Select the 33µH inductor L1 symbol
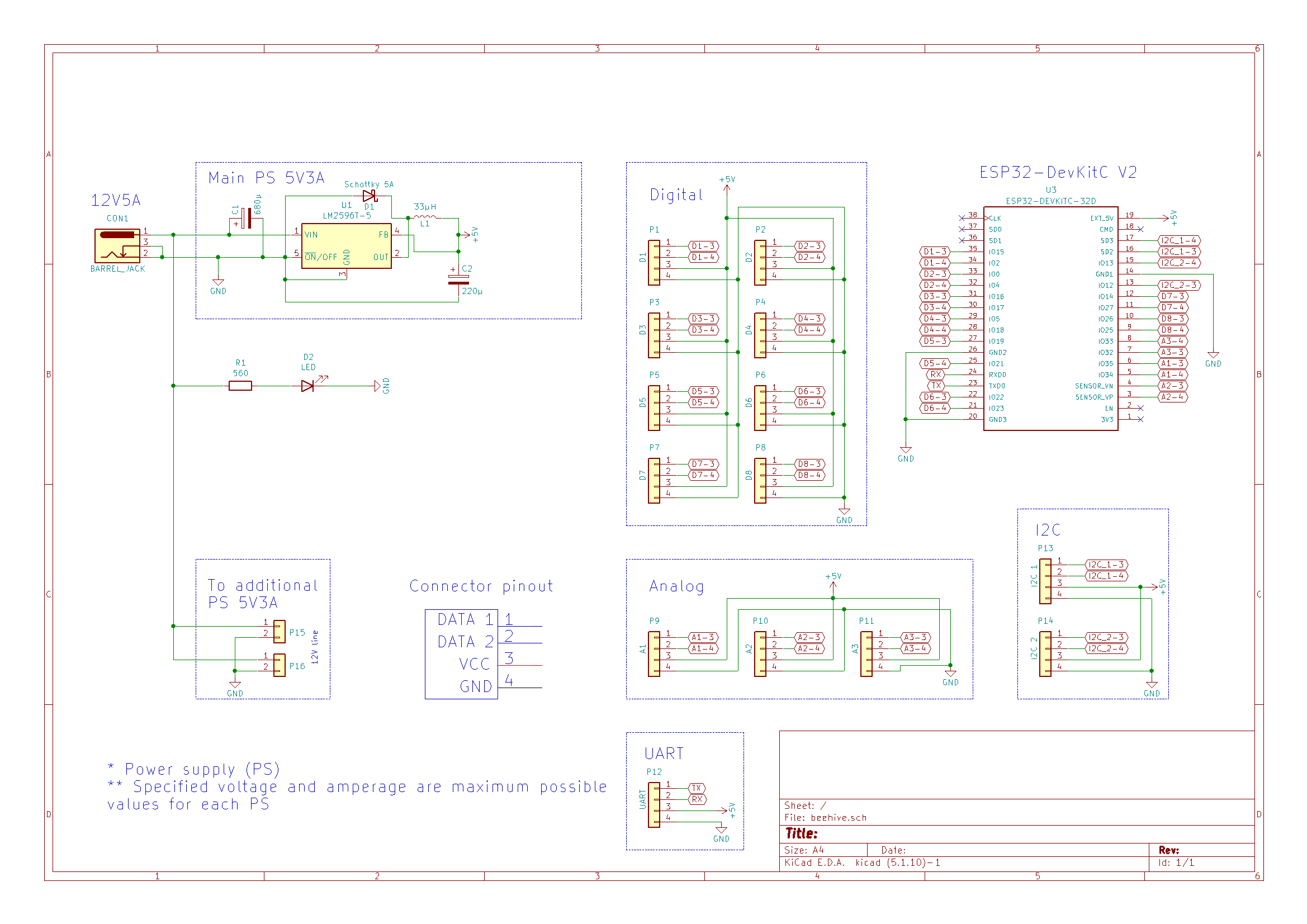 point(425,217)
